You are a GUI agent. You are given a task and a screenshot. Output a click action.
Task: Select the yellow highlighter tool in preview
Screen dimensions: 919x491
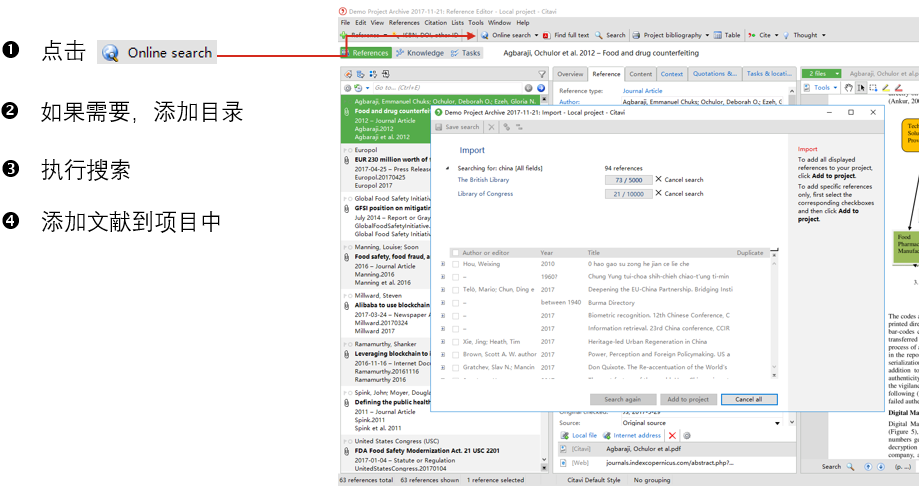pos(886,88)
